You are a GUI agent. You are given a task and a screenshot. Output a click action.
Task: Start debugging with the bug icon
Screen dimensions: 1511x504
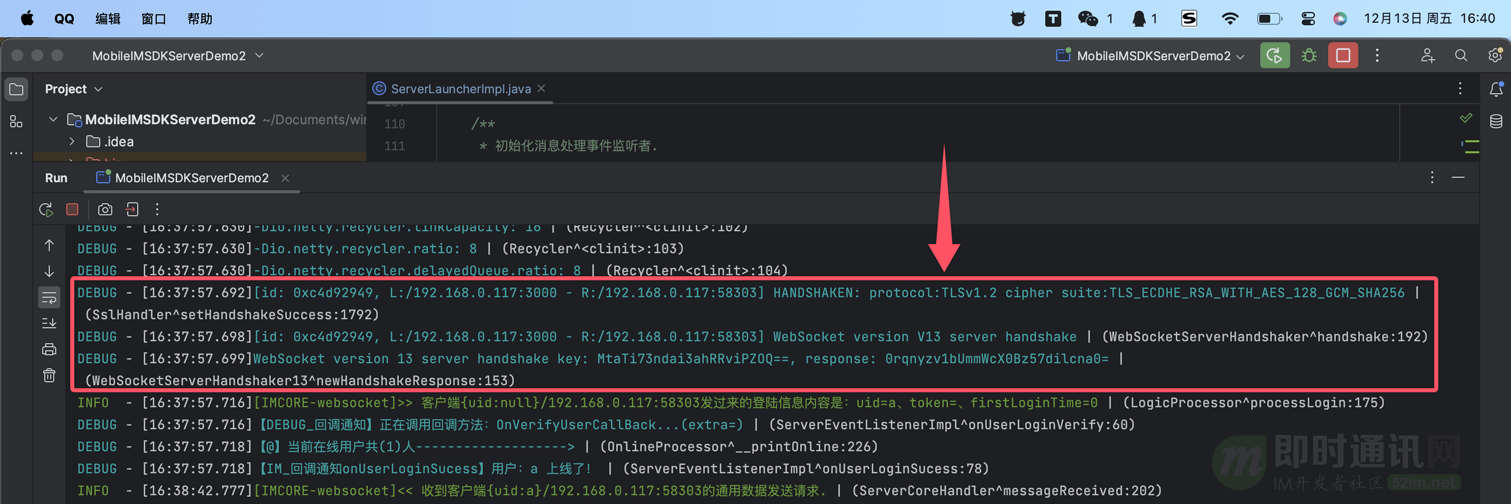tap(1309, 56)
